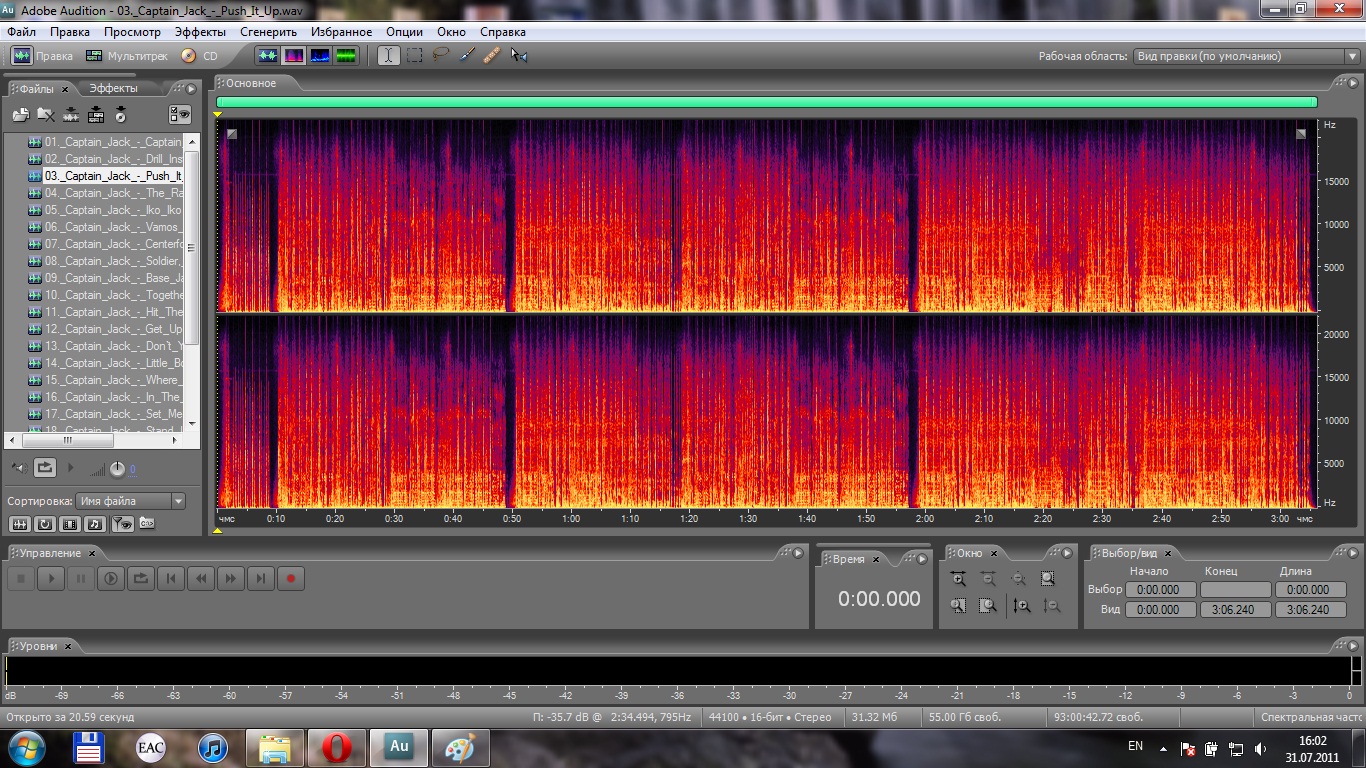Image resolution: width=1366 pixels, height=768 pixels.
Task: Click Insert Into CD List icon
Action: tap(121, 115)
